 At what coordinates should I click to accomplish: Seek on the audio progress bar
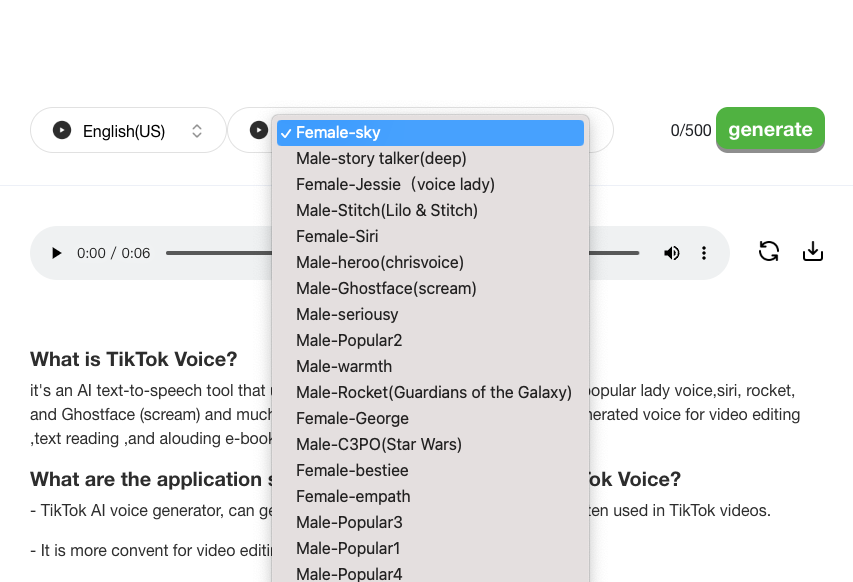point(220,253)
